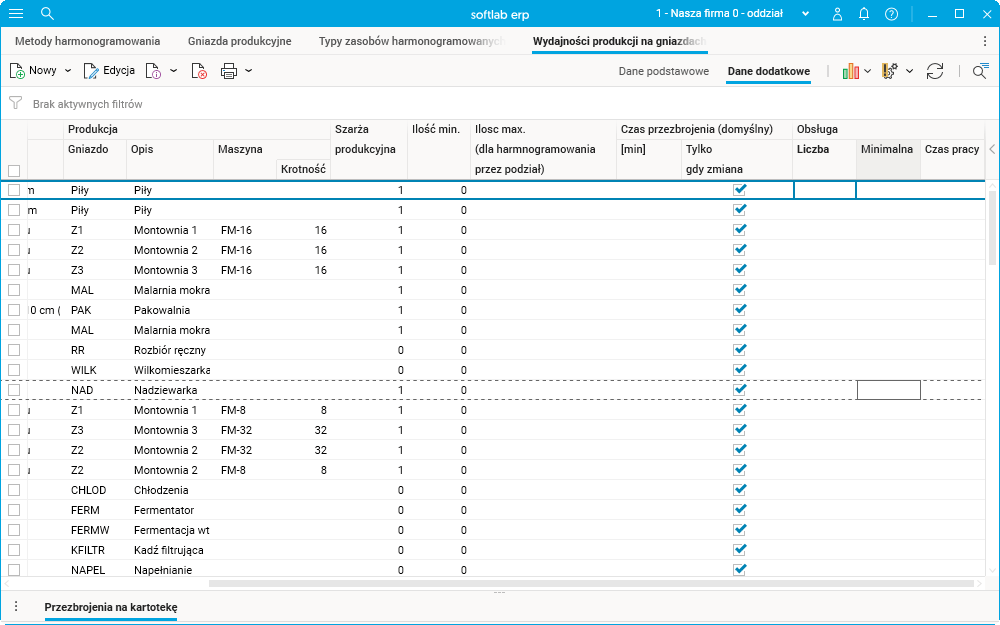
Task: Click the printer icon
Action: (x=229, y=71)
